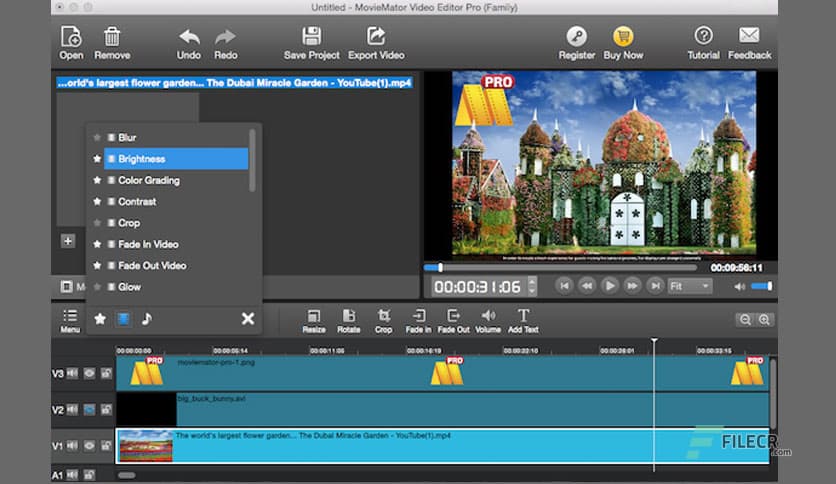Viewport: 836px width, 484px height.
Task: Toggle visibility of track V2
Action: 89,409
